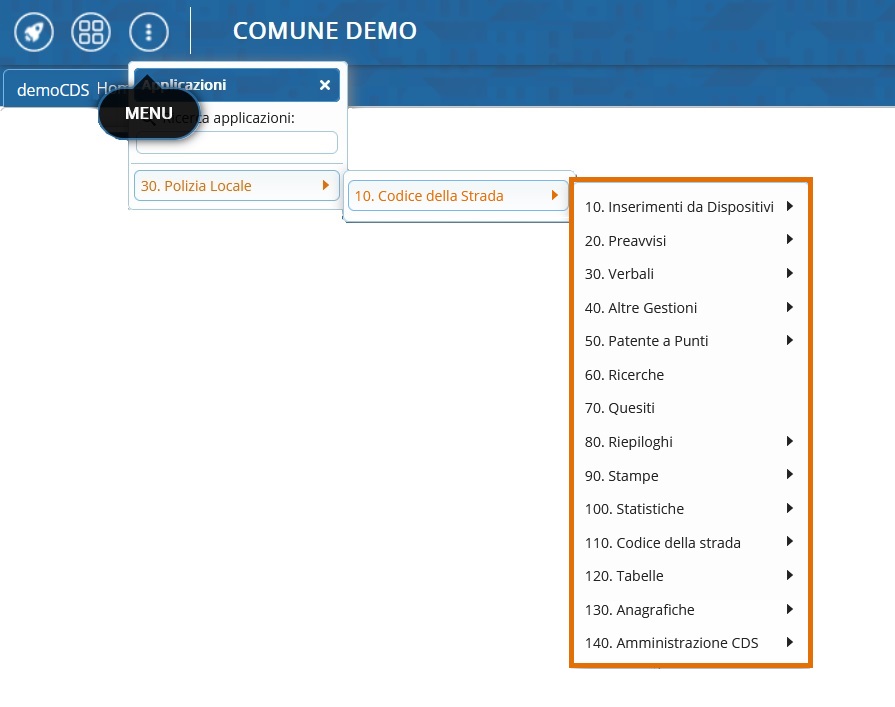
Task: Click the rocket launch icon
Action: coord(34,32)
